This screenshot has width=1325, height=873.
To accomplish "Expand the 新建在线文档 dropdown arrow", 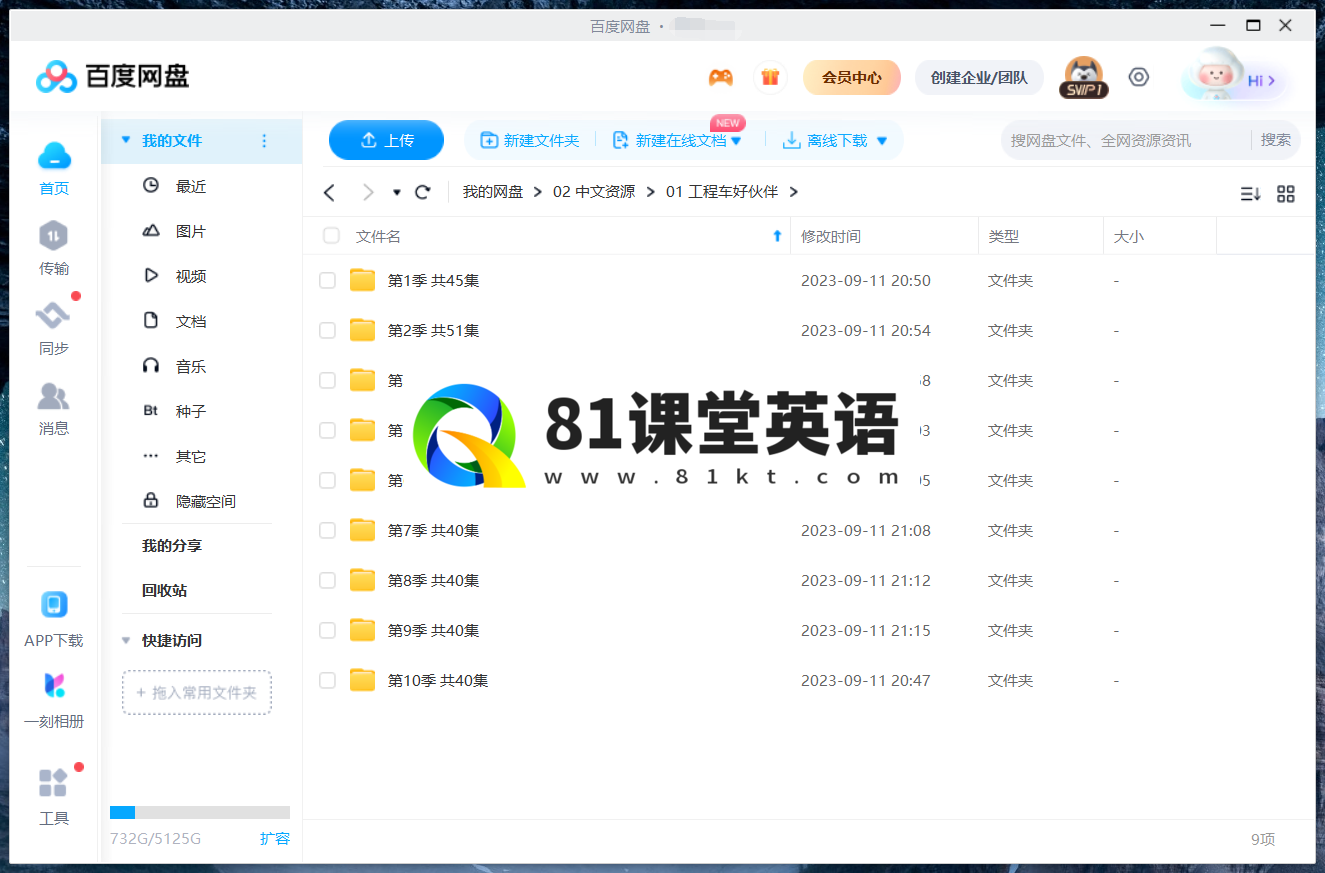I will [x=736, y=141].
